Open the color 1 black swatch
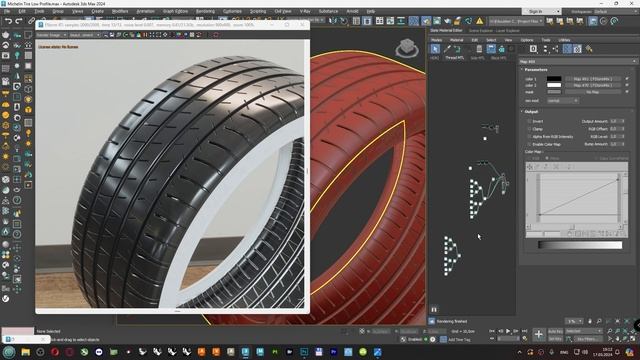Screen dimensions: 640x360 point(554,79)
